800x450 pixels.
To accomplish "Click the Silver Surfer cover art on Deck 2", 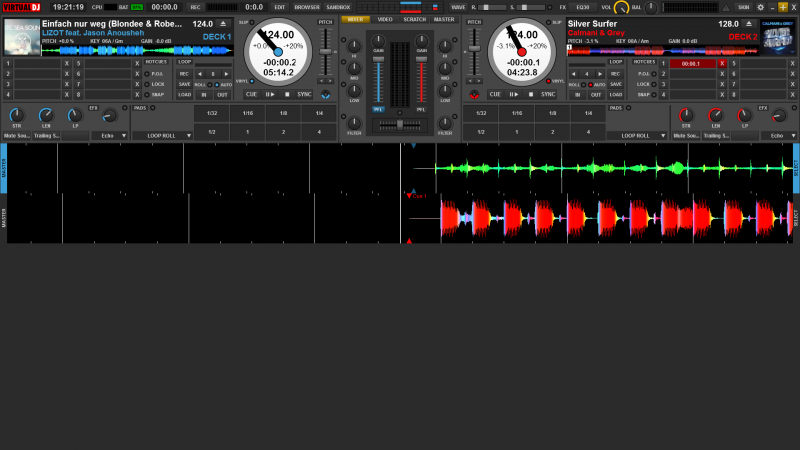I will [x=778, y=37].
